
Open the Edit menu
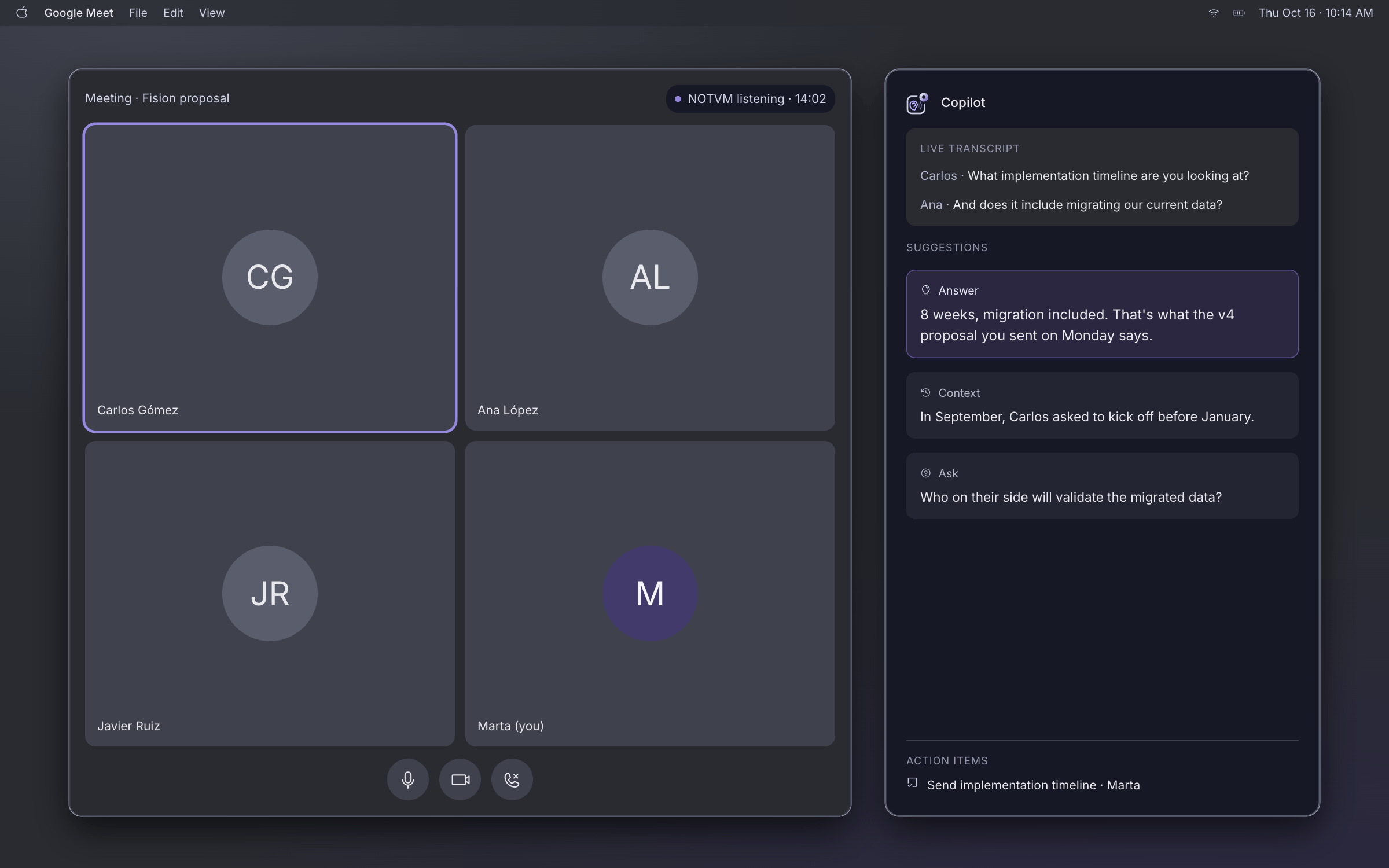coord(173,13)
